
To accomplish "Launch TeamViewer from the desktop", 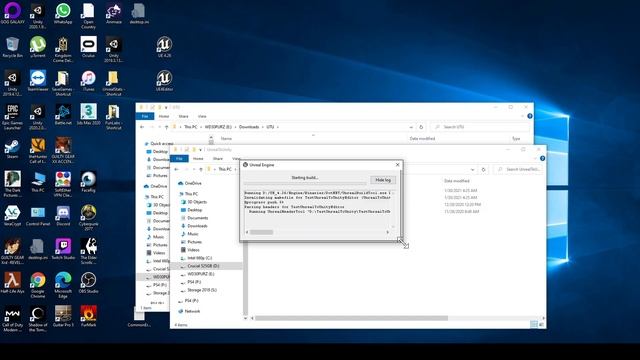I will tap(38, 80).
